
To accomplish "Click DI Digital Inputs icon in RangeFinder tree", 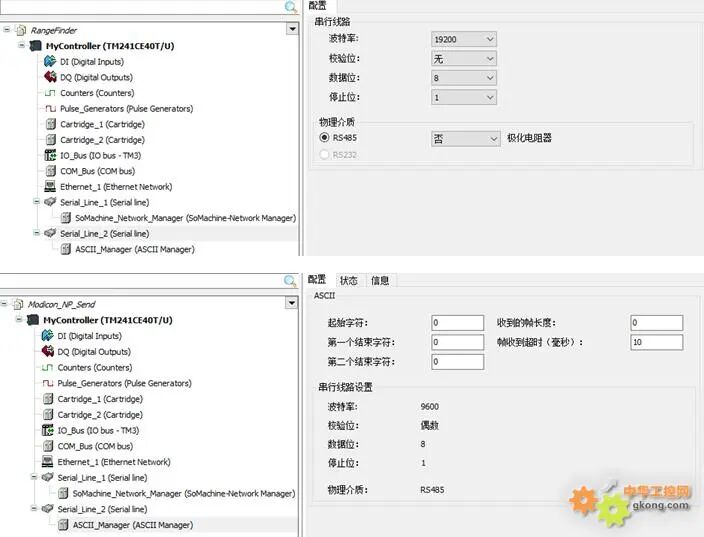I will 50,61.
